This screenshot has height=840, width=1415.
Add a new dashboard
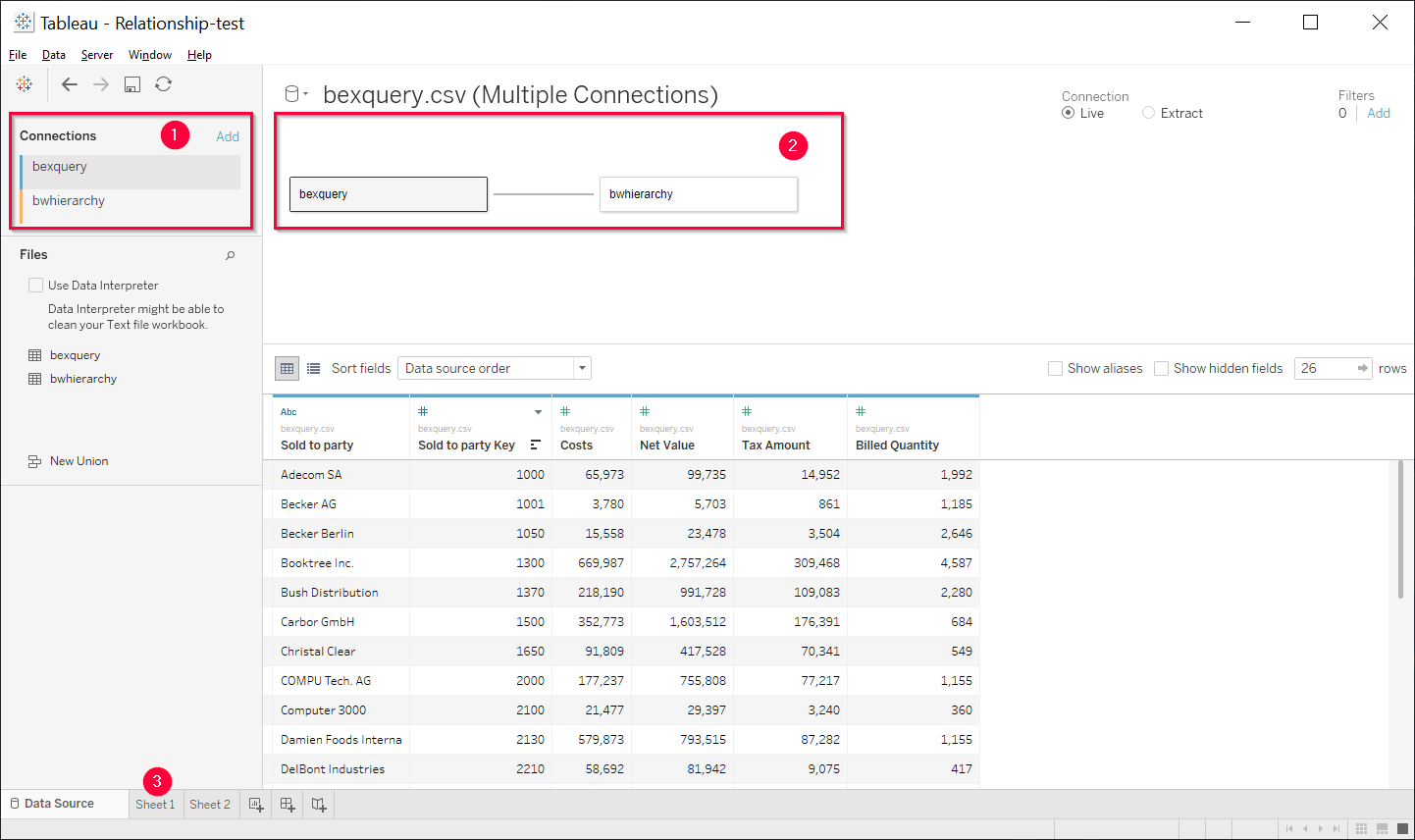pyautogui.click(x=288, y=805)
